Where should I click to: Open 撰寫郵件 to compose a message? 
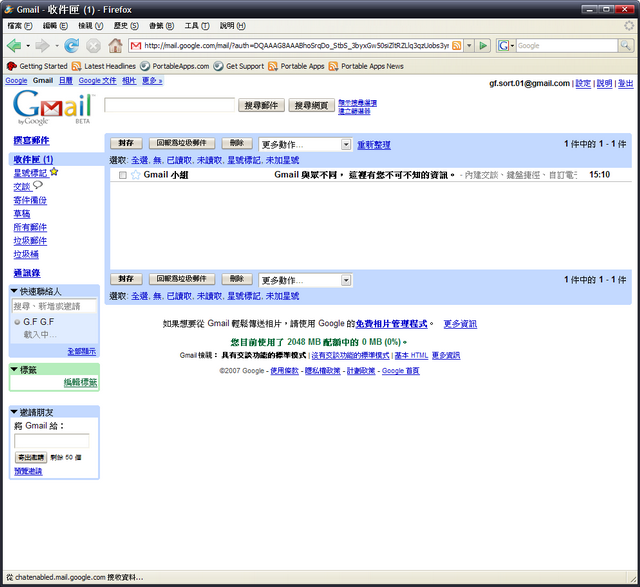point(31,140)
